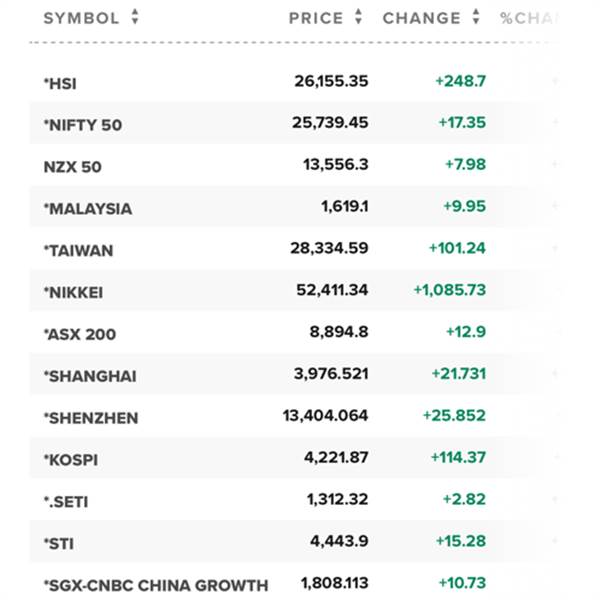Open the NZX 50 index link
The height and width of the screenshot is (600, 600).
[74, 166]
